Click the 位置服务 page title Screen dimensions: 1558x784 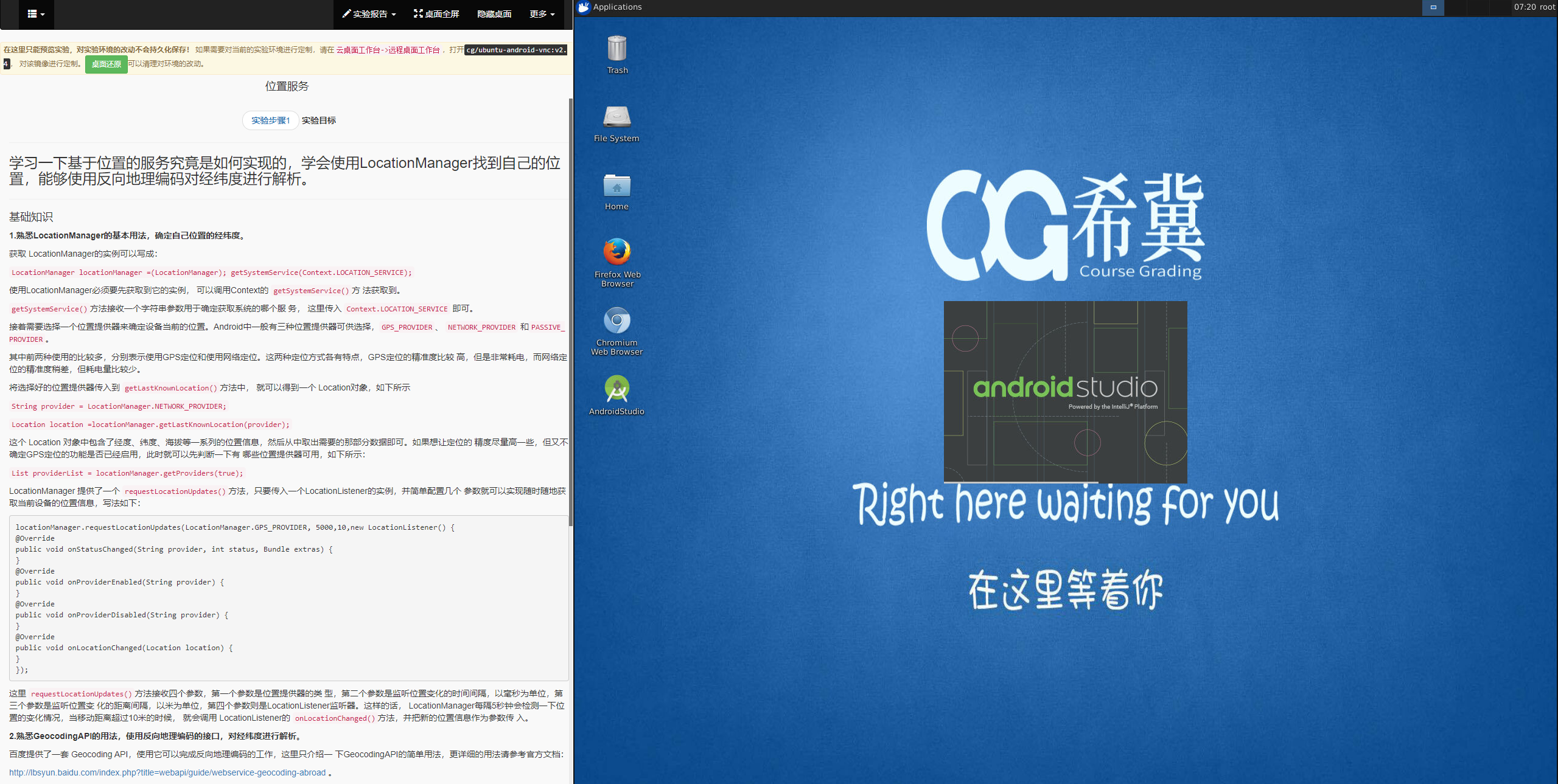(x=287, y=86)
